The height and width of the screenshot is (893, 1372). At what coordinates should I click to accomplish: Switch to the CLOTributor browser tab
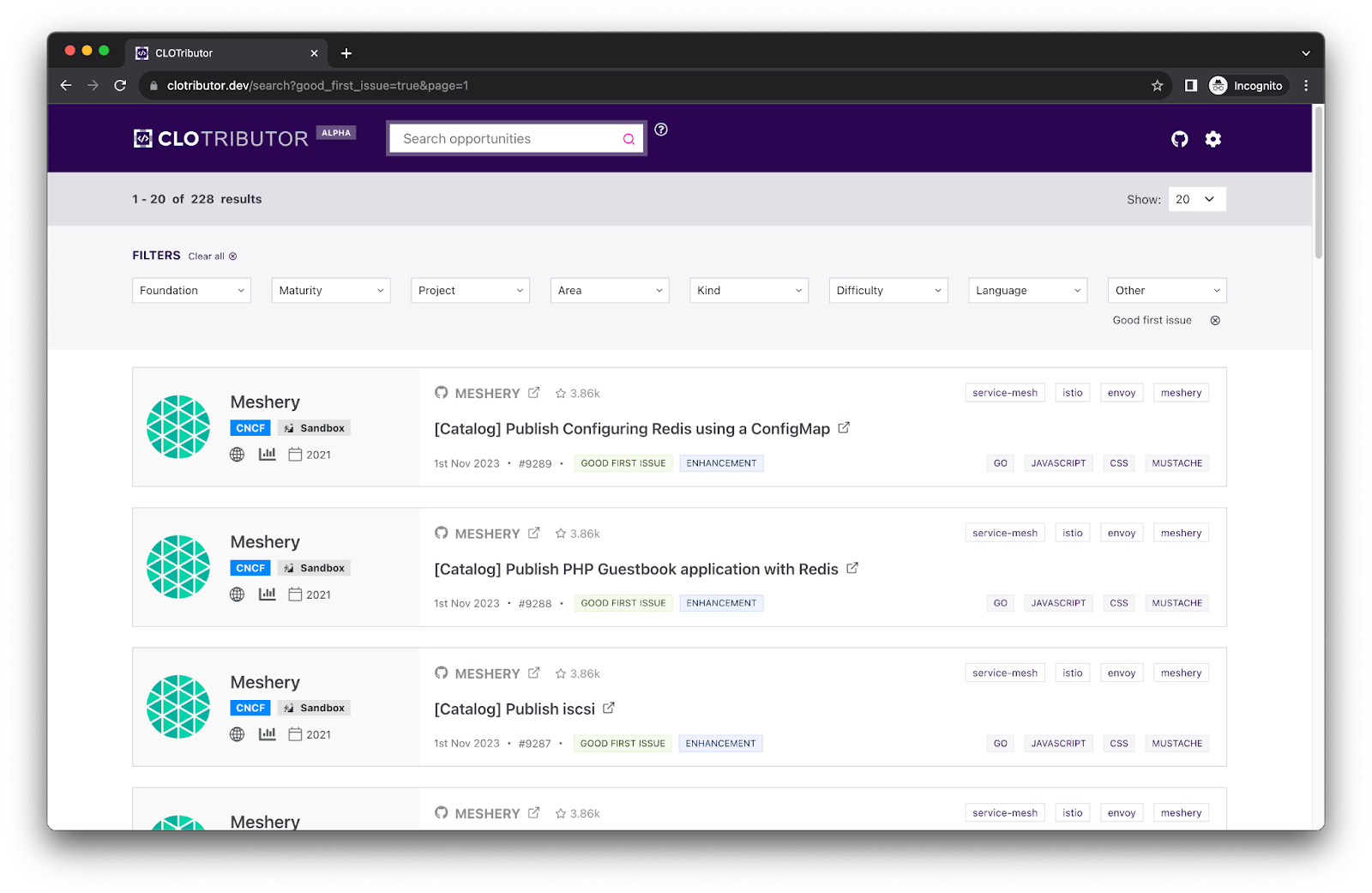tap(227, 53)
